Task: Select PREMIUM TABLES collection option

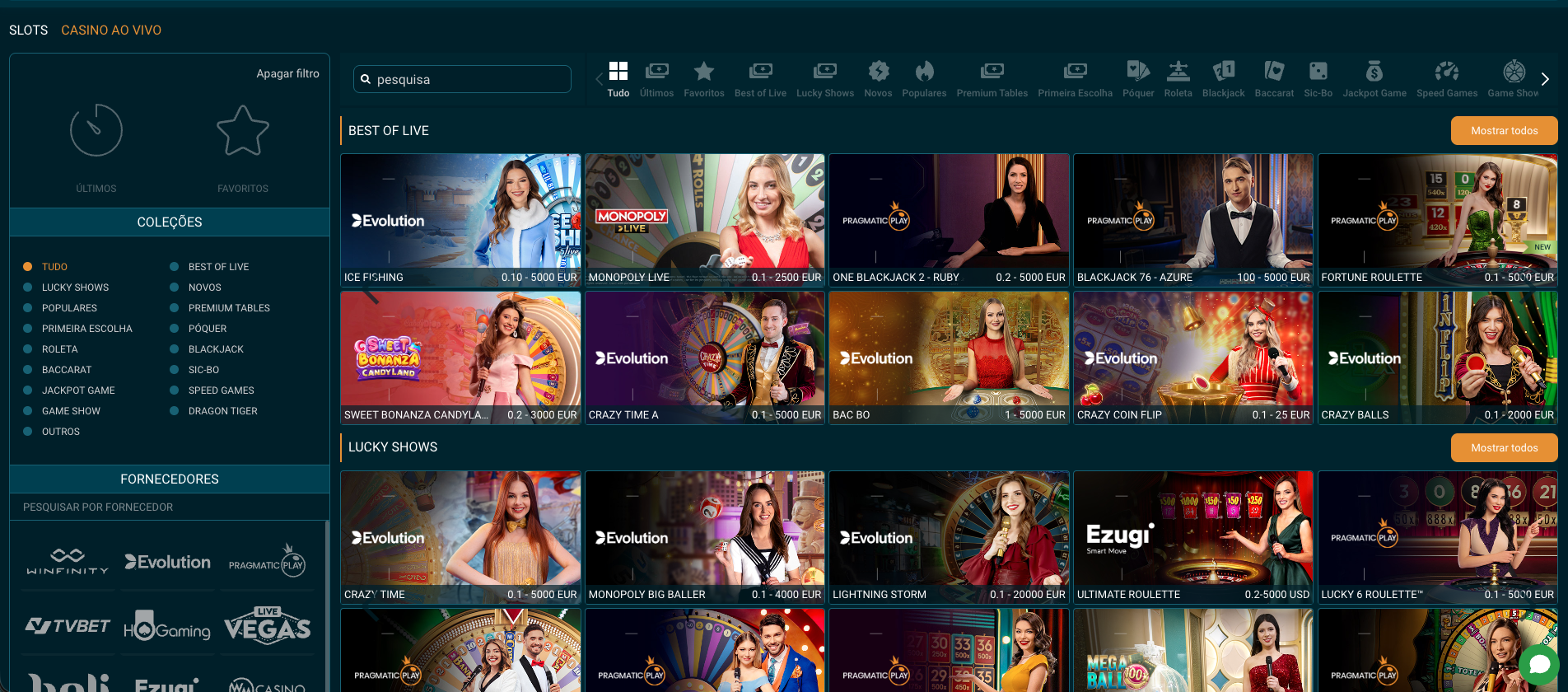Action: point(220,308)
